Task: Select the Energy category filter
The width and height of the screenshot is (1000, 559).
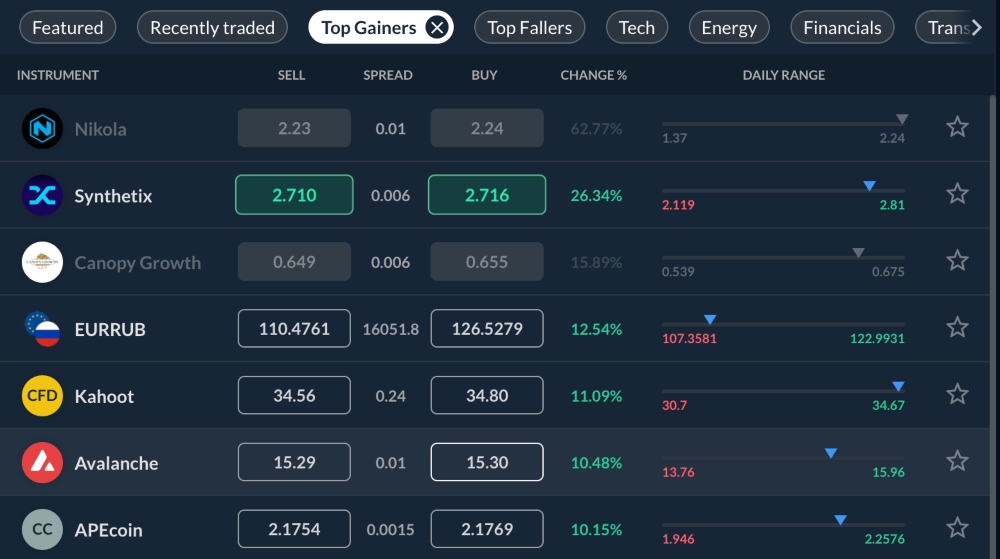Action: tap(729, 27)
